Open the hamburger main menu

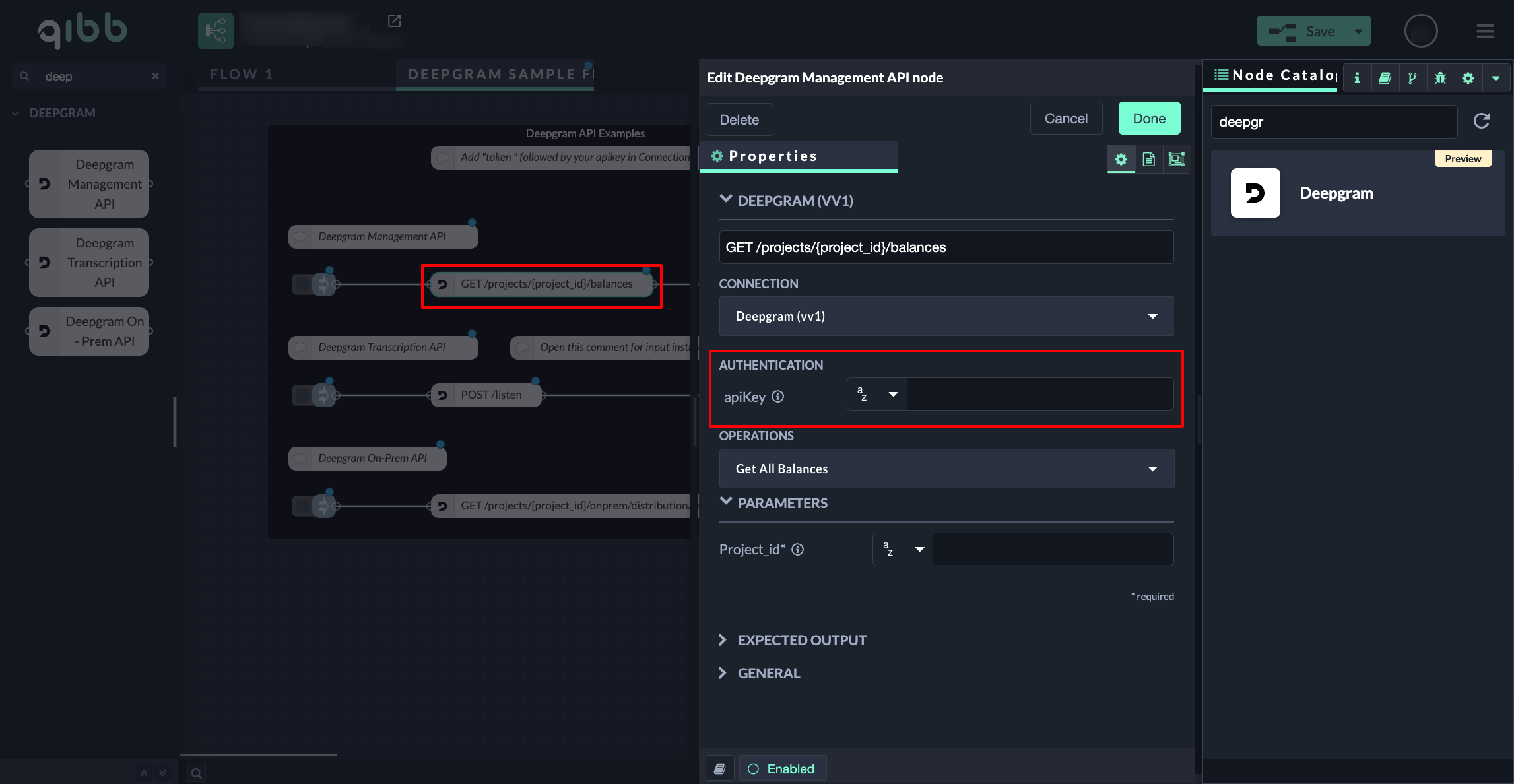click(1485, 31)
